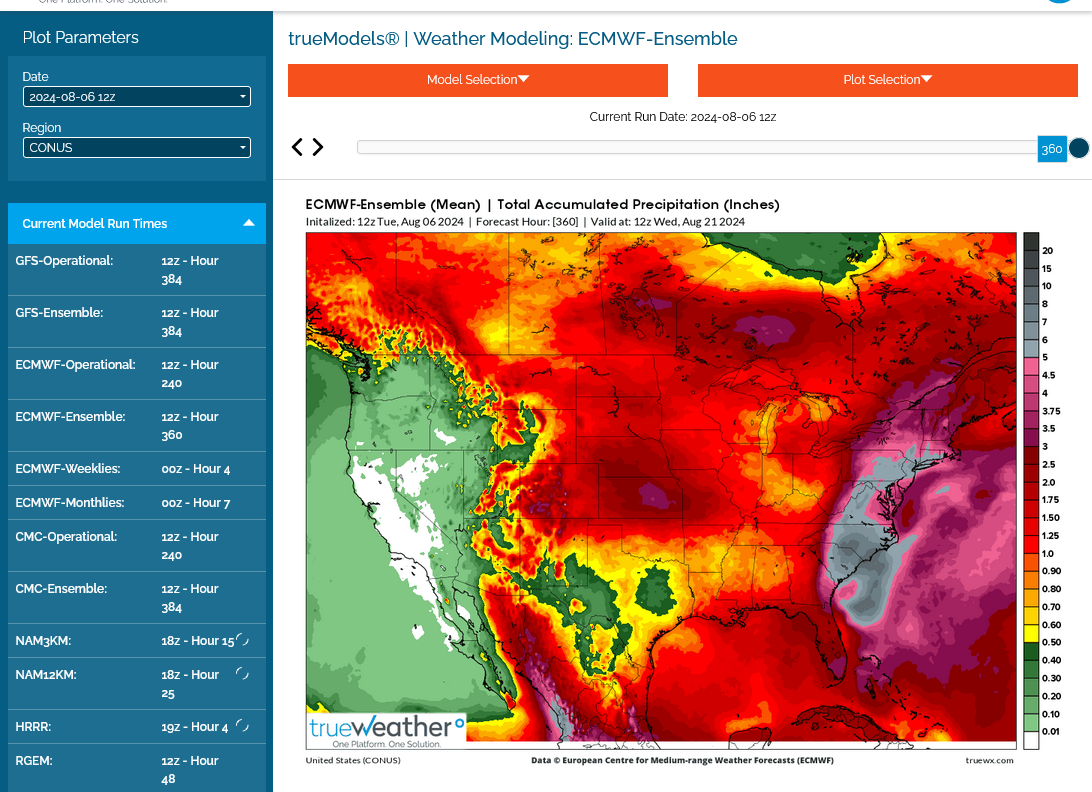Select the NAM3KM row label
The width and height of the screenshot is (1092, 792).
[43, 641]
